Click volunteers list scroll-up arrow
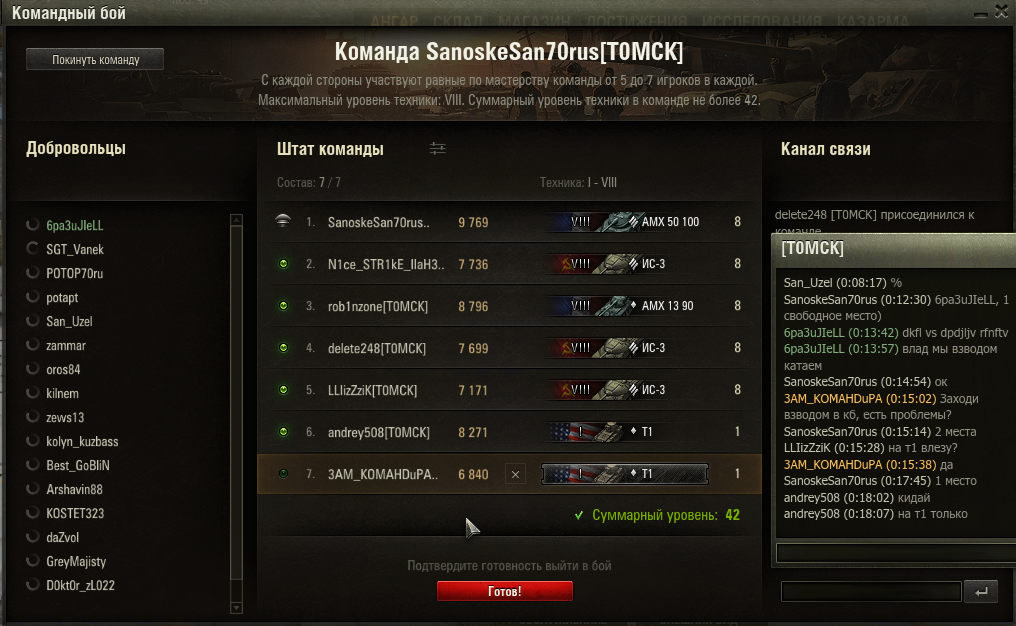Viewport: 1016px width, 626px height. pyautogui.click(x=237, y=220)
